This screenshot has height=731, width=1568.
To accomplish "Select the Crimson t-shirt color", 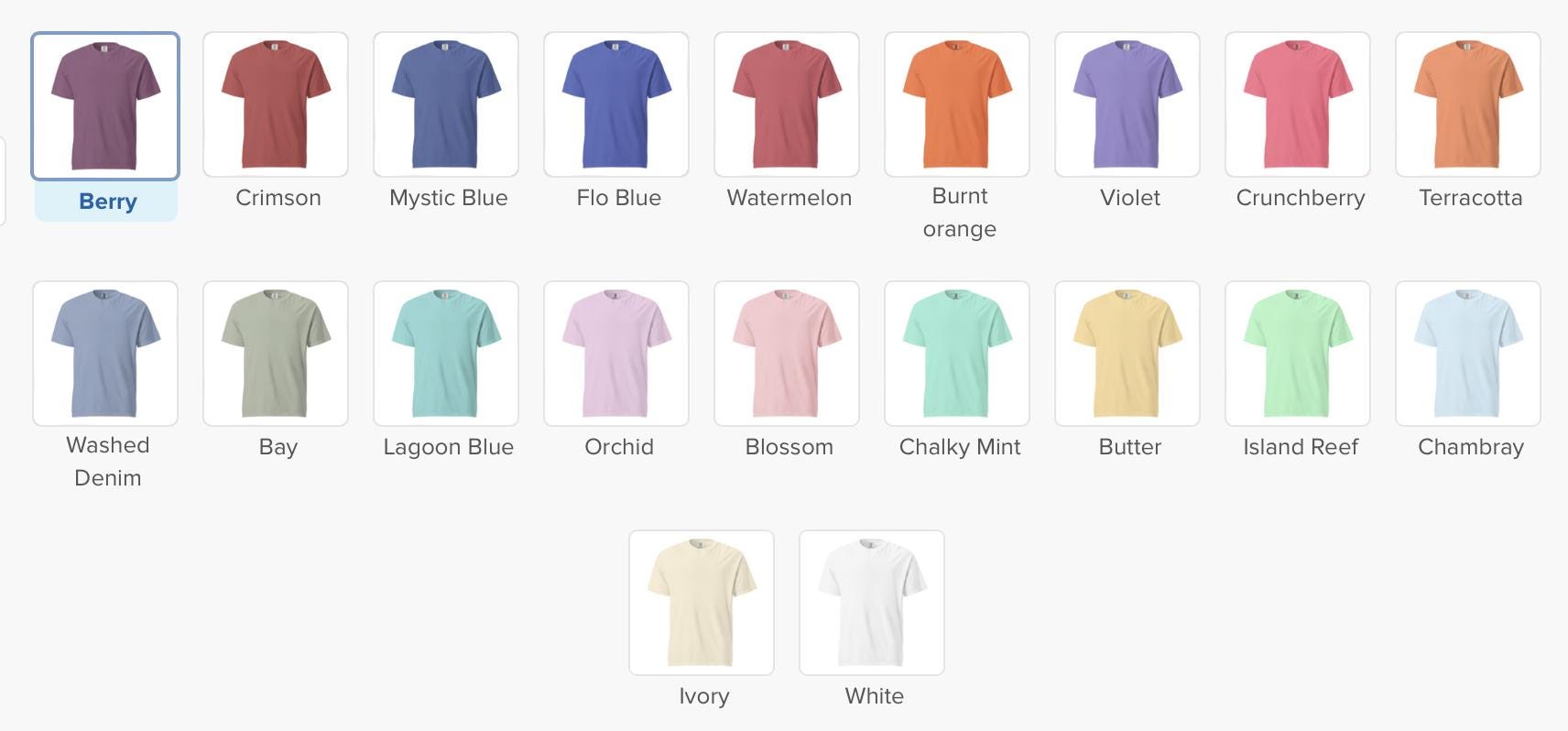I will point(276,104).
